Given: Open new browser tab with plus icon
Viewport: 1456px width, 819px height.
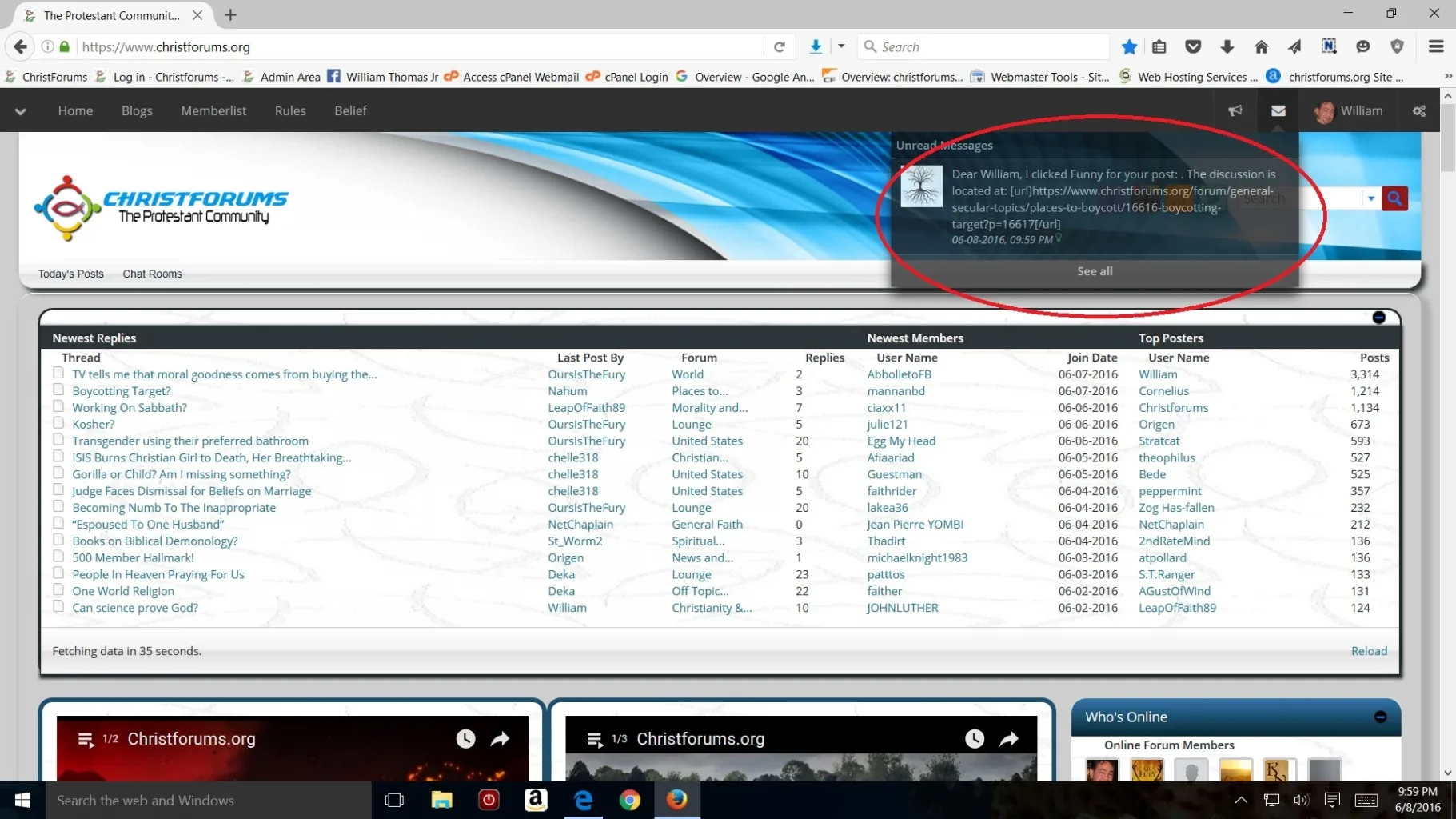Looking at the screenshot, I should click(x=230, y=14).
